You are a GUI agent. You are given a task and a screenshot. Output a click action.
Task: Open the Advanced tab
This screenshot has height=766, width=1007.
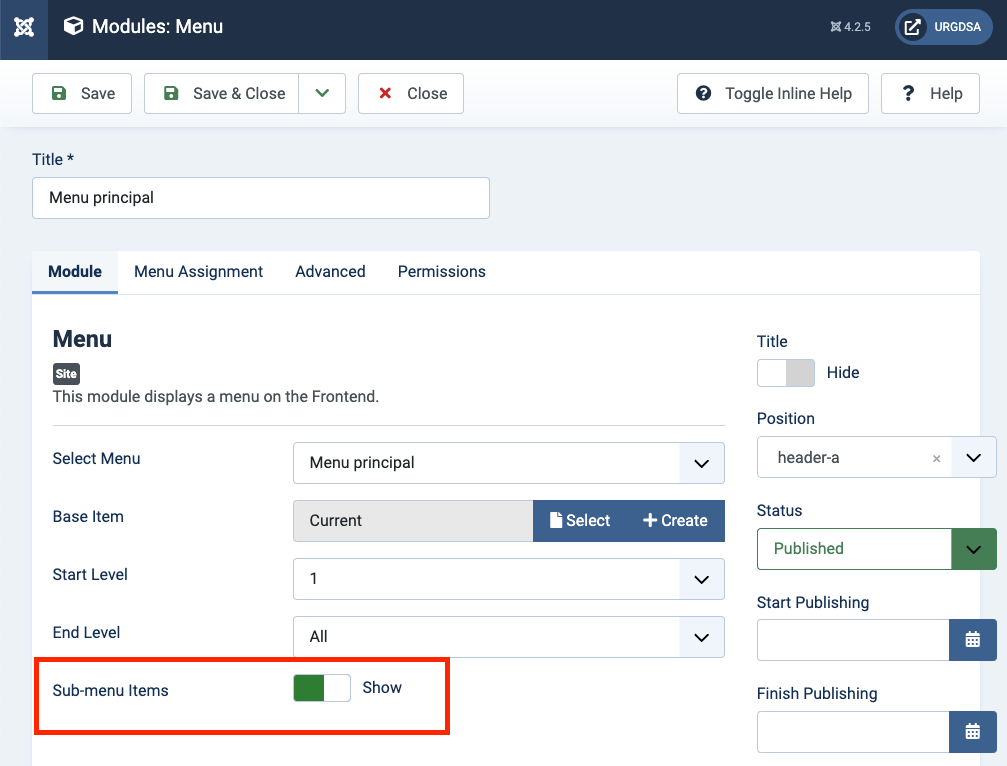pos(330,272)
